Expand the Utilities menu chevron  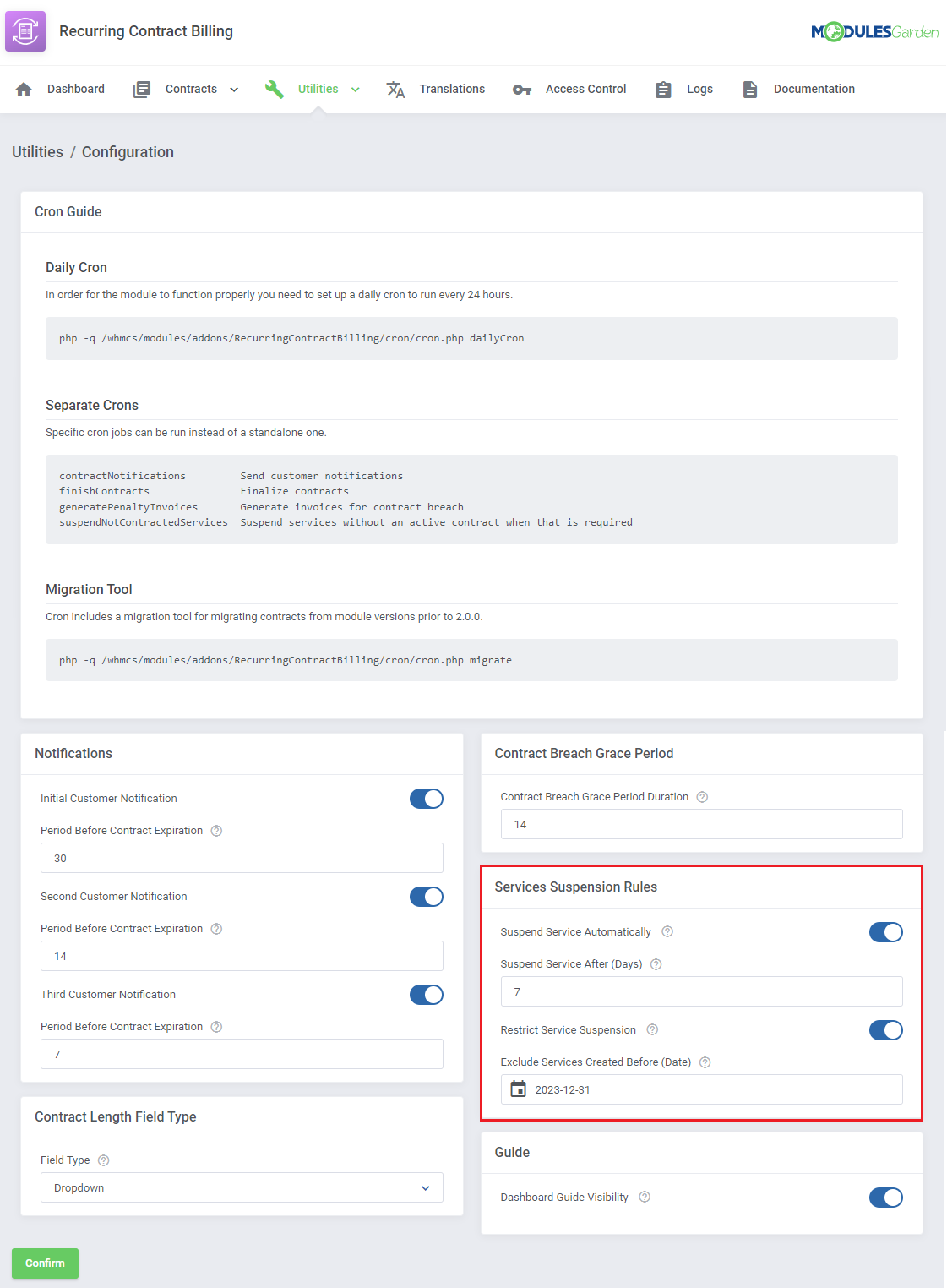pos(356,90)
